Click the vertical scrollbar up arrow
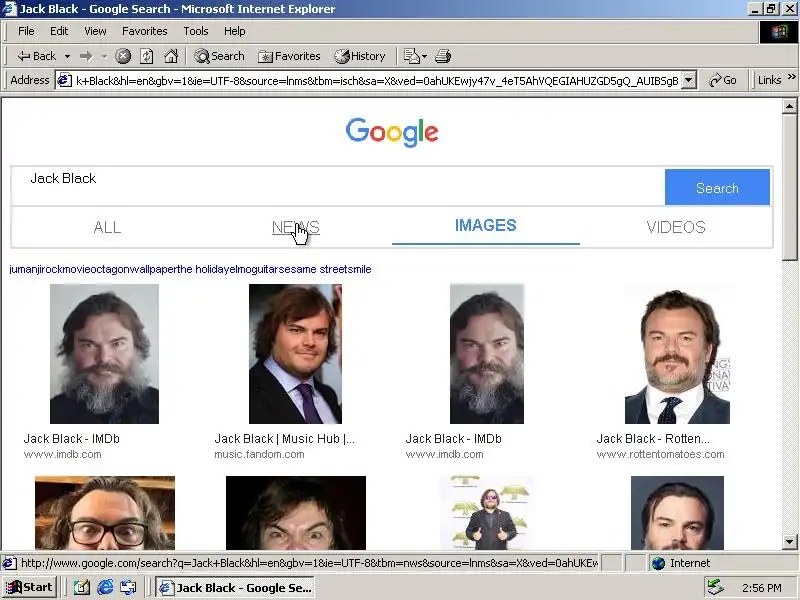 pyautogui.click(x=789, y=106)
